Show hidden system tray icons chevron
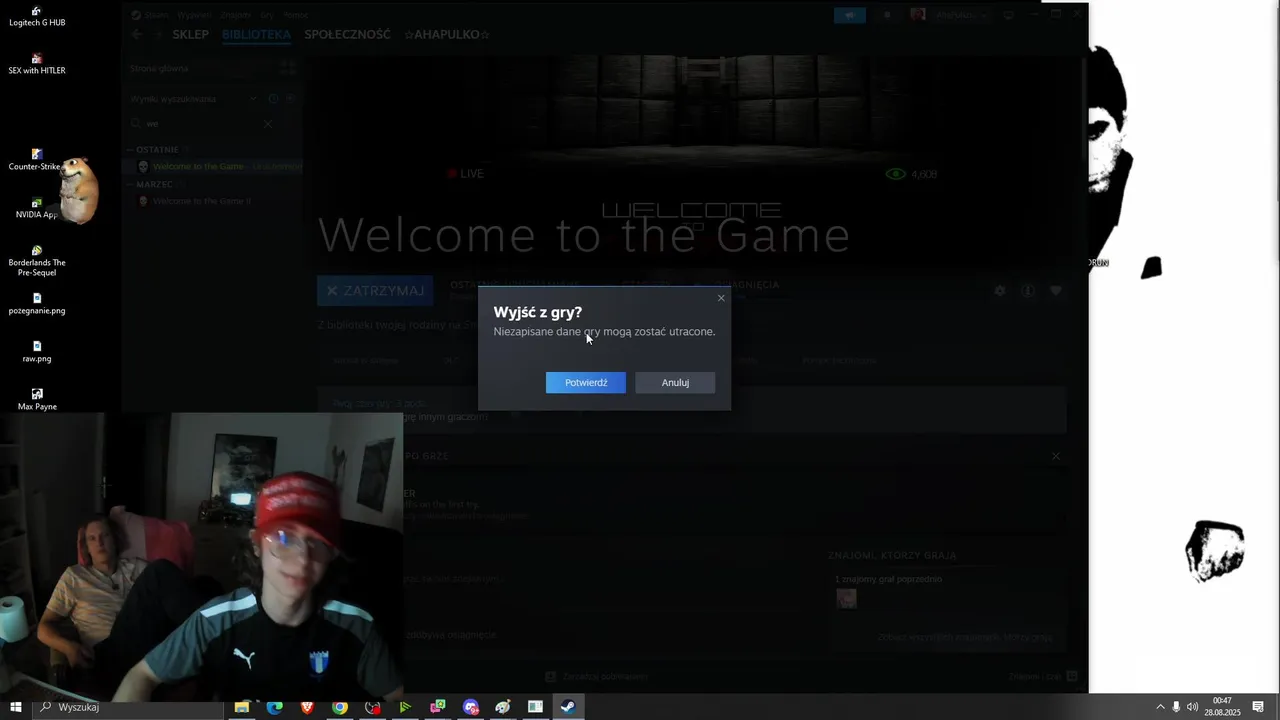This screenshot has width=1280, height=720. pos(1160,707)
